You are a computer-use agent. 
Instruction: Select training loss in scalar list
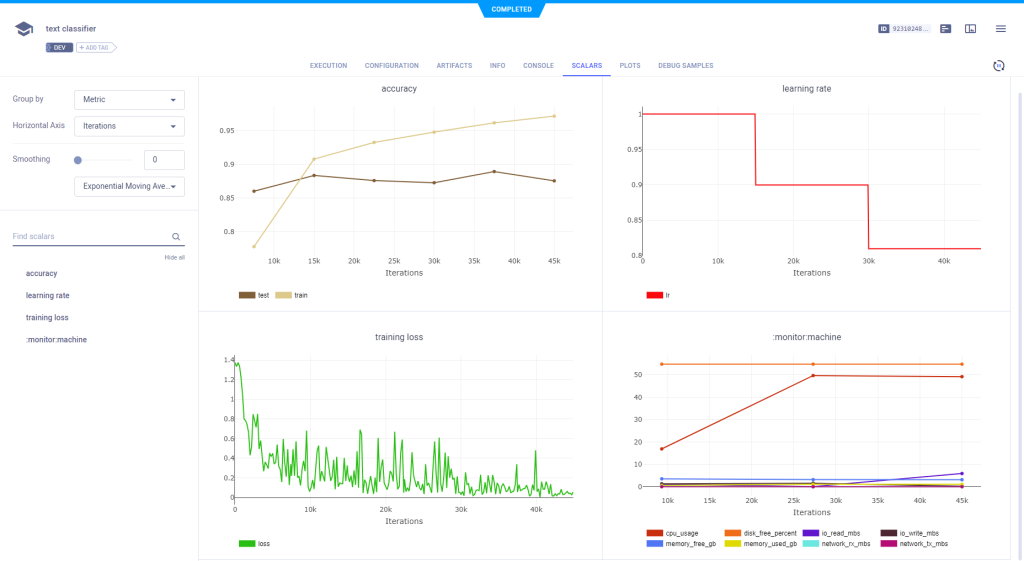47,317
